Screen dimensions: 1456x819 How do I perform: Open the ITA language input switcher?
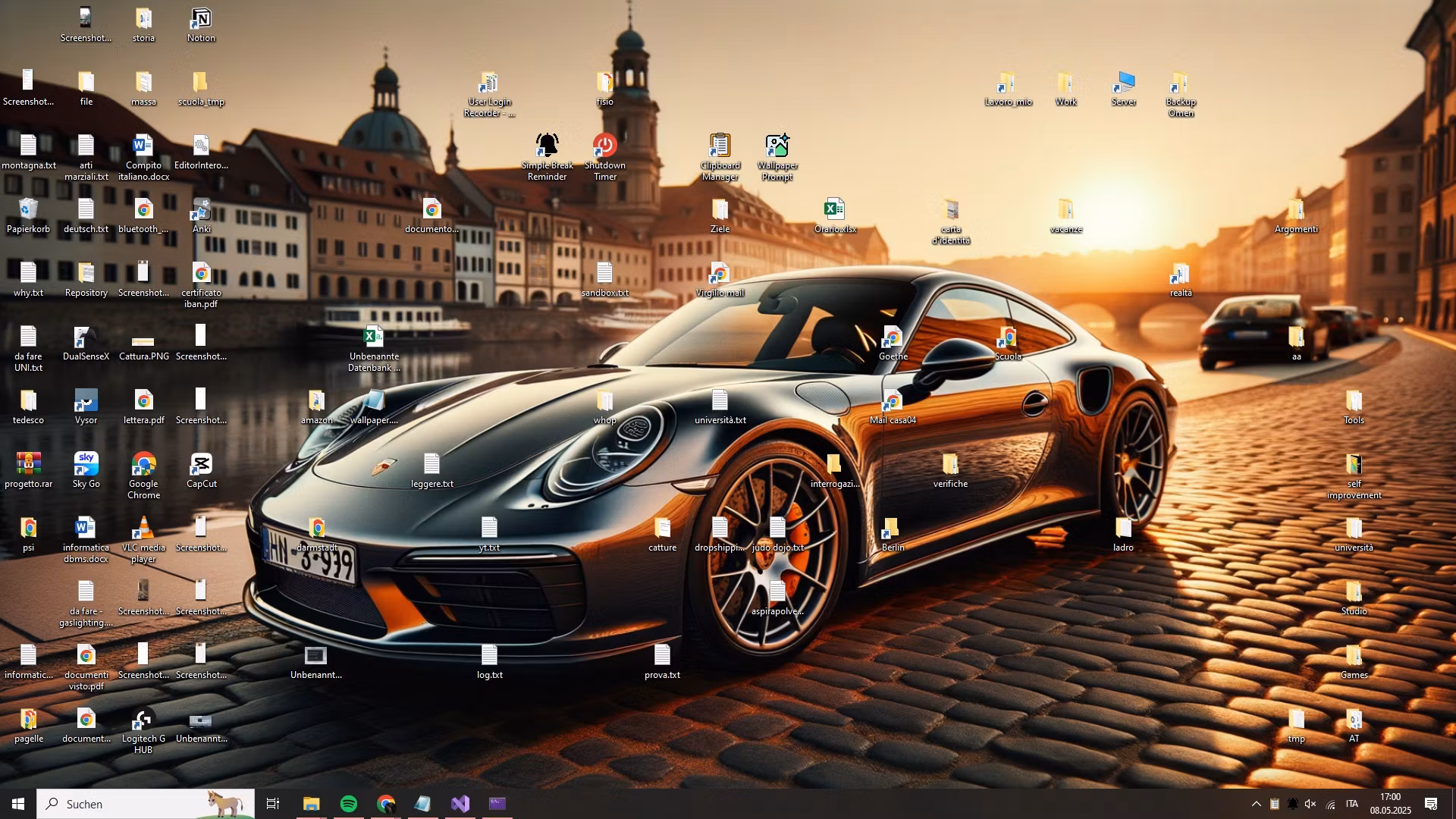tap(1351, 804)
